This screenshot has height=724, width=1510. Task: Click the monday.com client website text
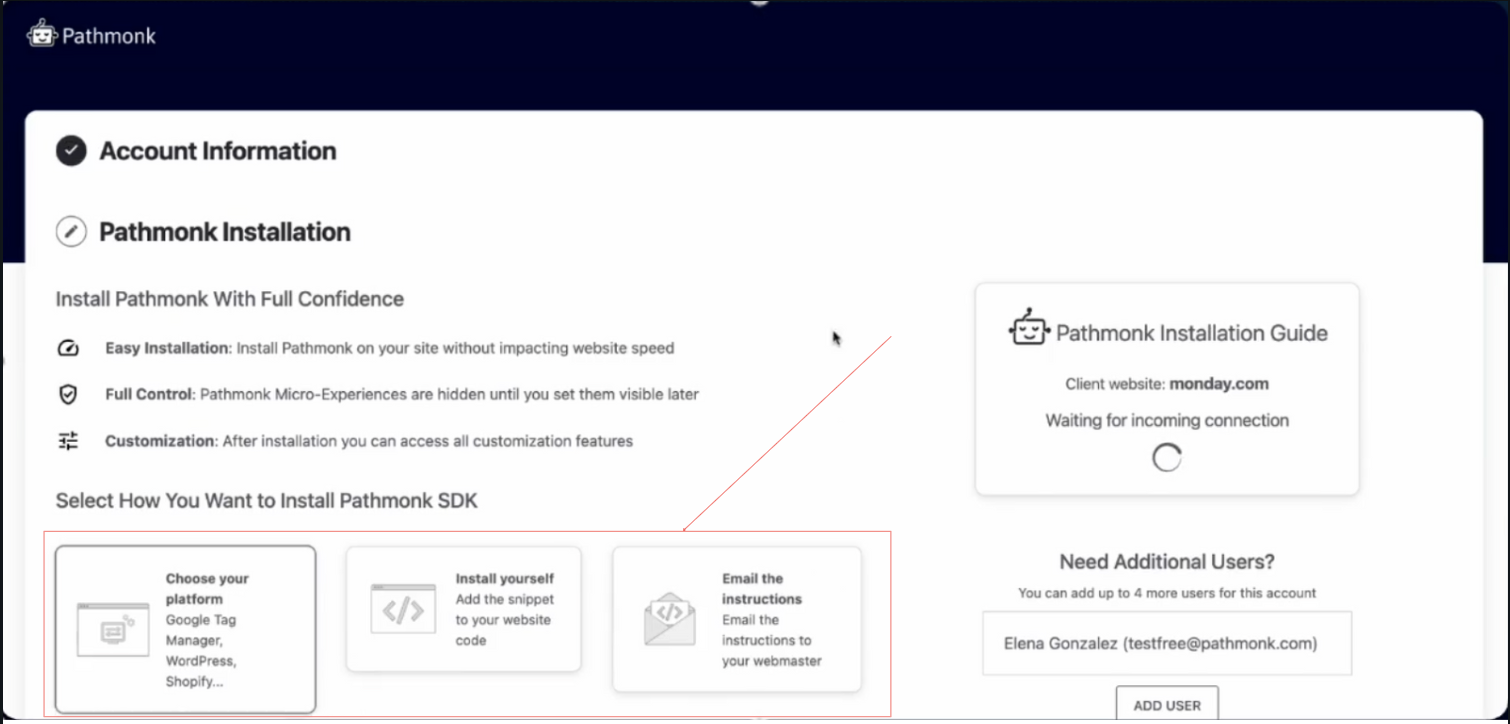1219,384
